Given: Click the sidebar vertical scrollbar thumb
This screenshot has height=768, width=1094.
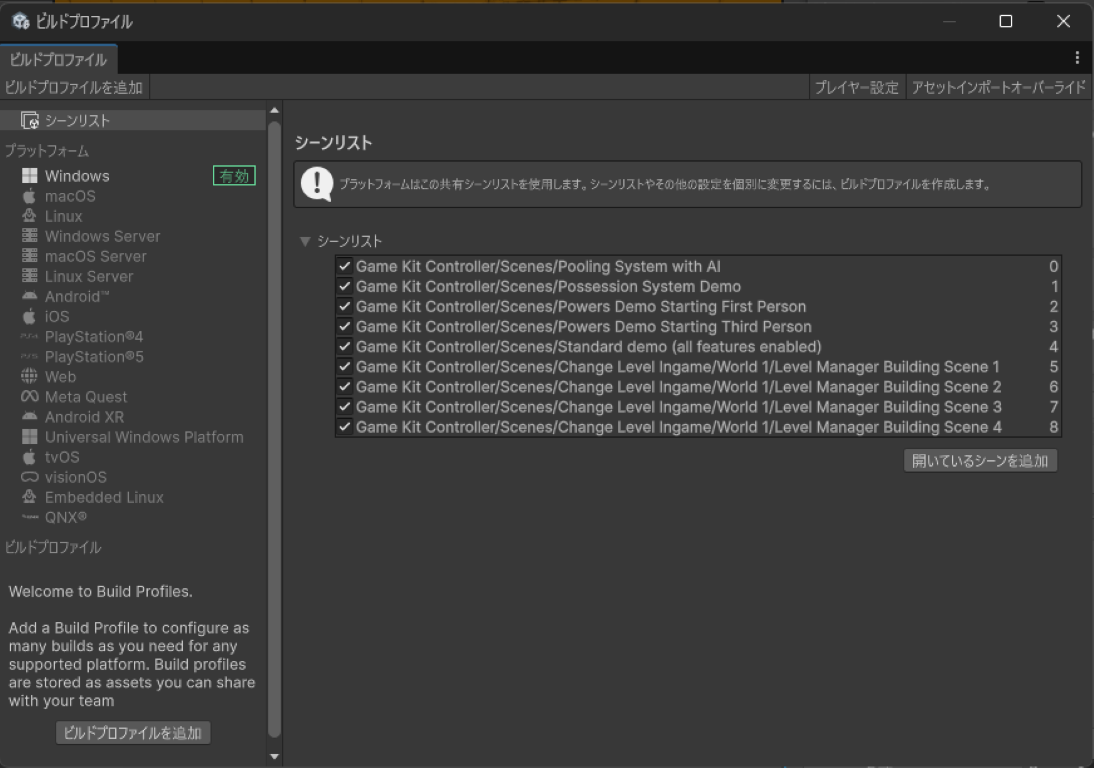Looking at the screenshot, I should coord(274,430).
